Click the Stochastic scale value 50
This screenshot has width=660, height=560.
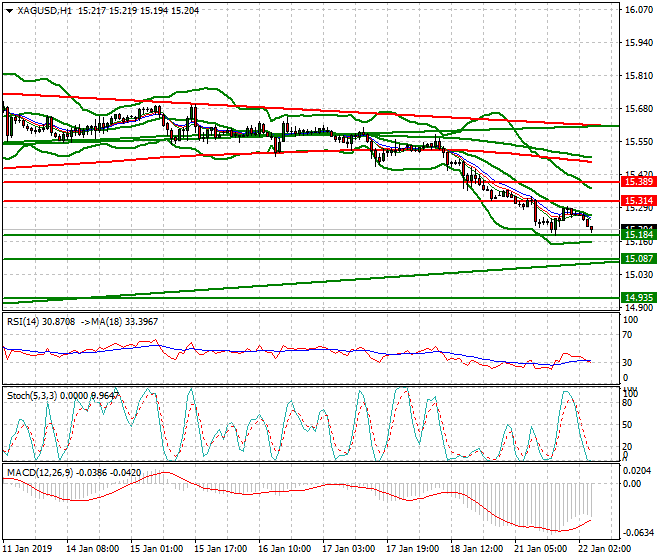pyautogui.click(x=627, y=425)
